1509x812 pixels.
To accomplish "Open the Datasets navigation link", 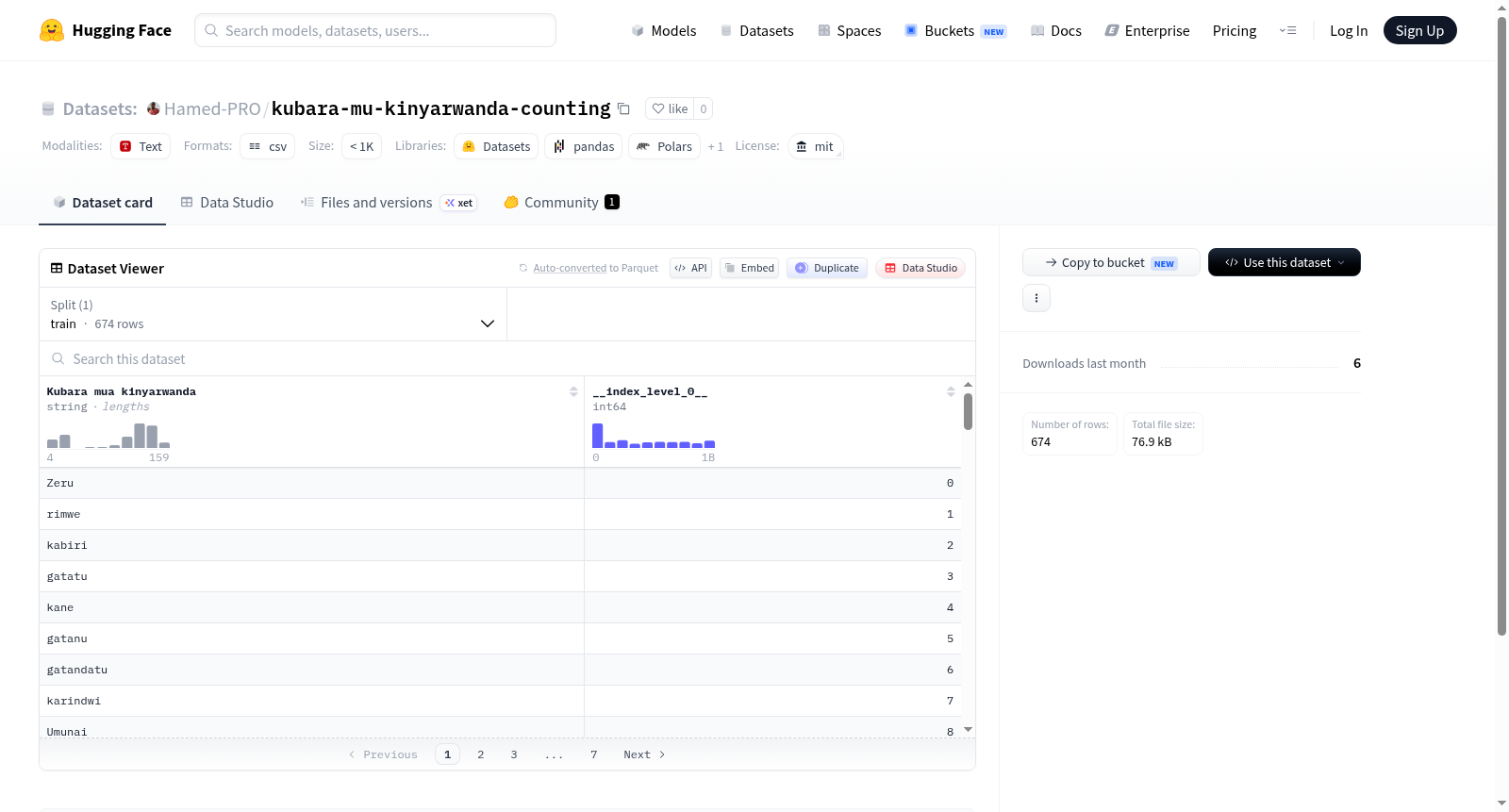I will (756, 30).
